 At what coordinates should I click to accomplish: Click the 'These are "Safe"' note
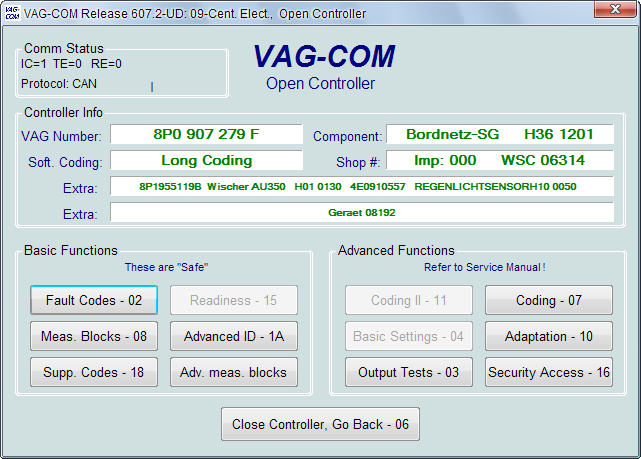(x=166, y=267)
